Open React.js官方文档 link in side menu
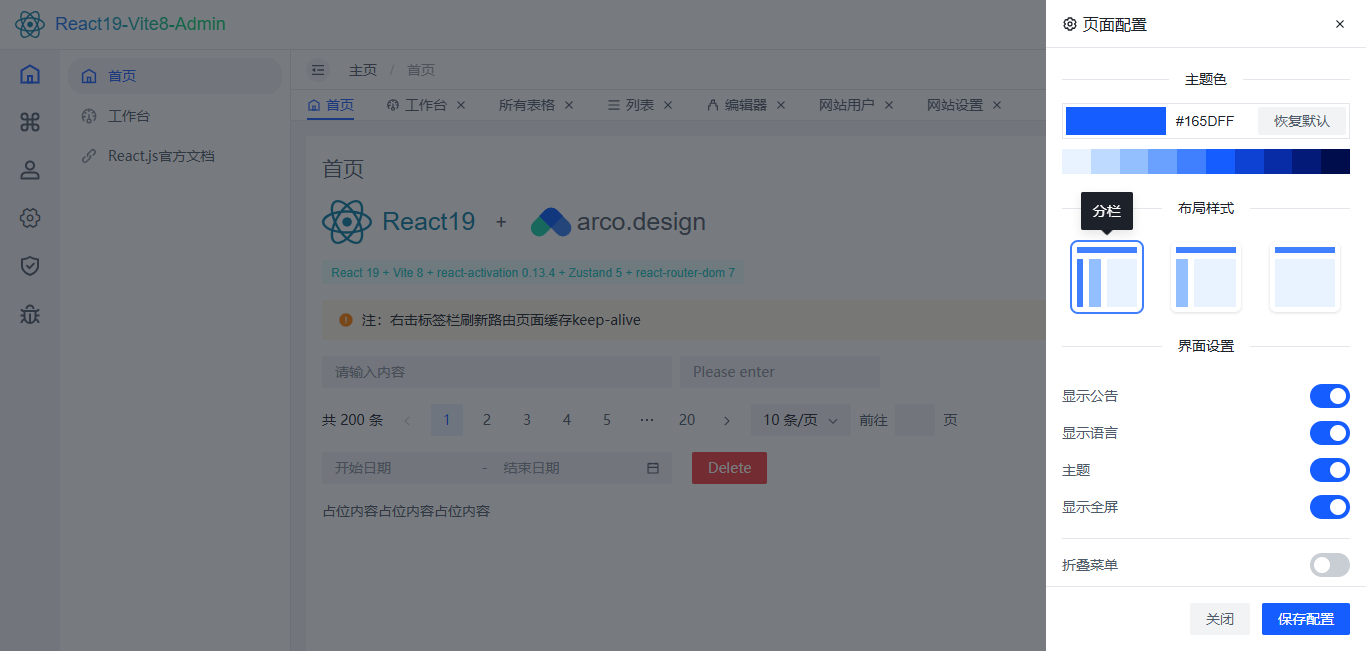The height and width of the screenshot is (651, 1366). (x=175, y=156)
